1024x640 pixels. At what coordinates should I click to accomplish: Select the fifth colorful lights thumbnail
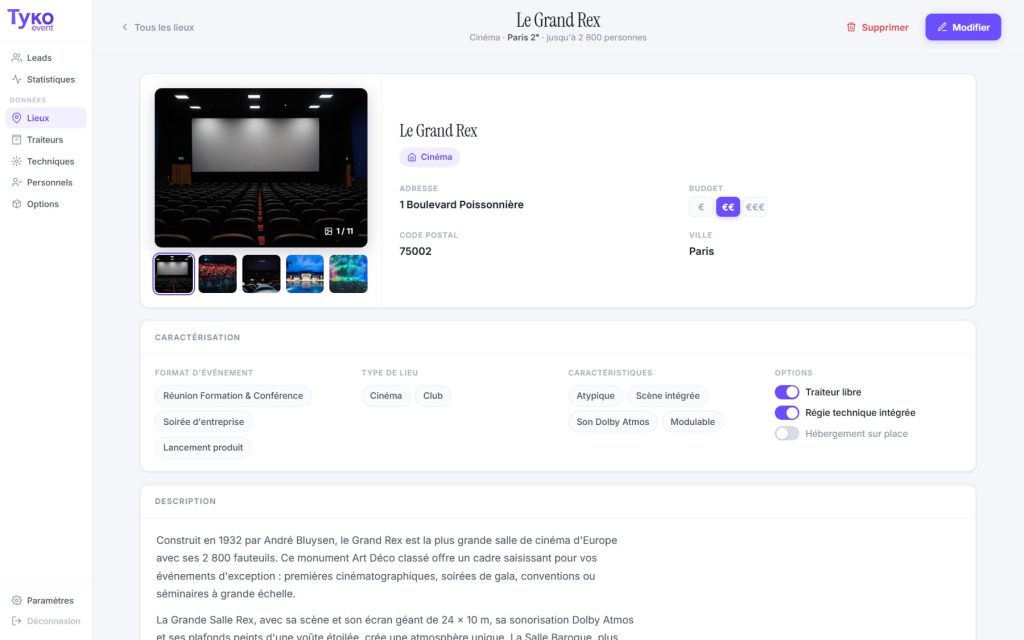[x=348, y=274]
